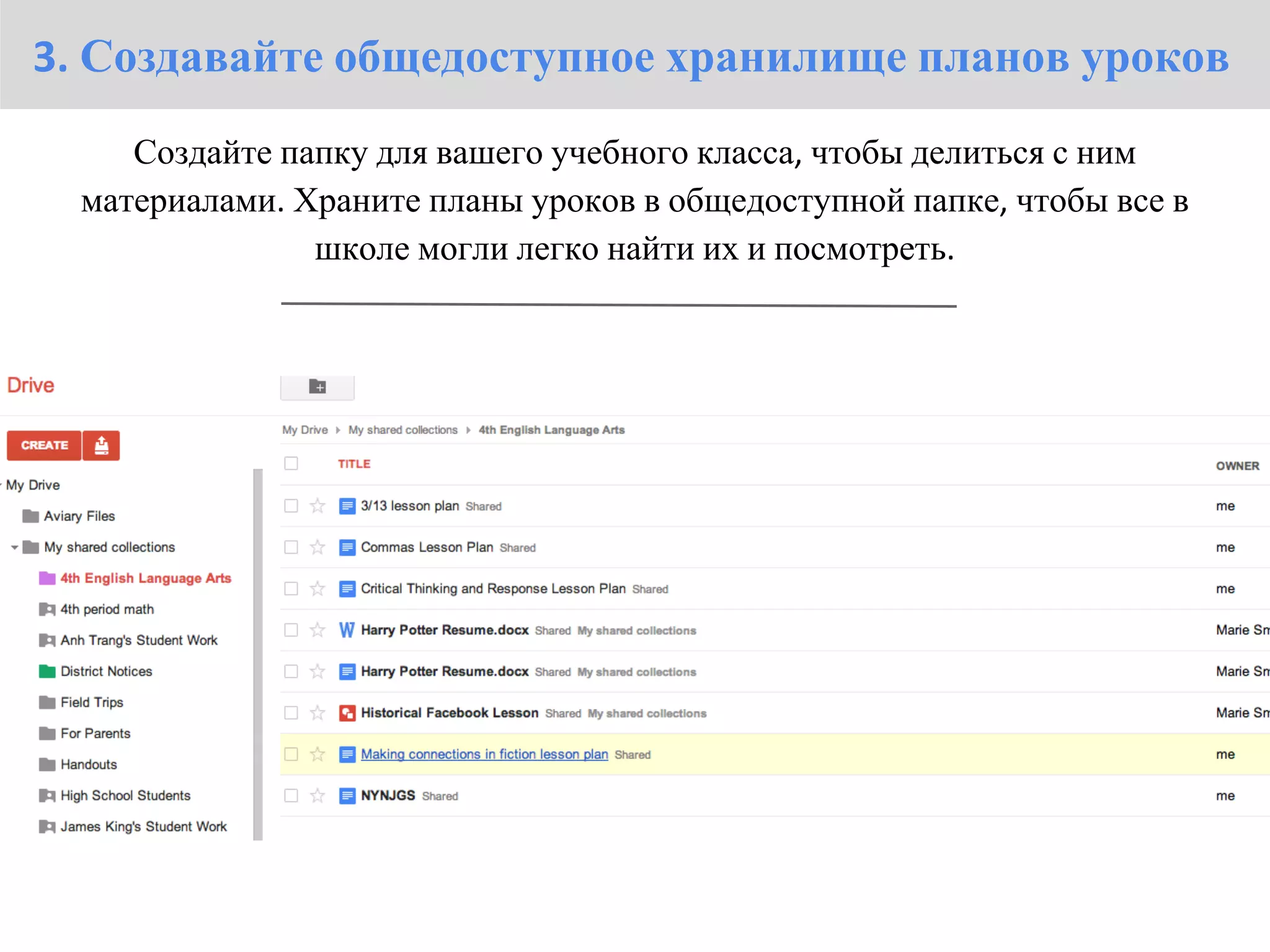1270x952 pixels.
Task: Check the box for Commas Lesson Plan
Action: pyautogui.click(x=291, y=547)
